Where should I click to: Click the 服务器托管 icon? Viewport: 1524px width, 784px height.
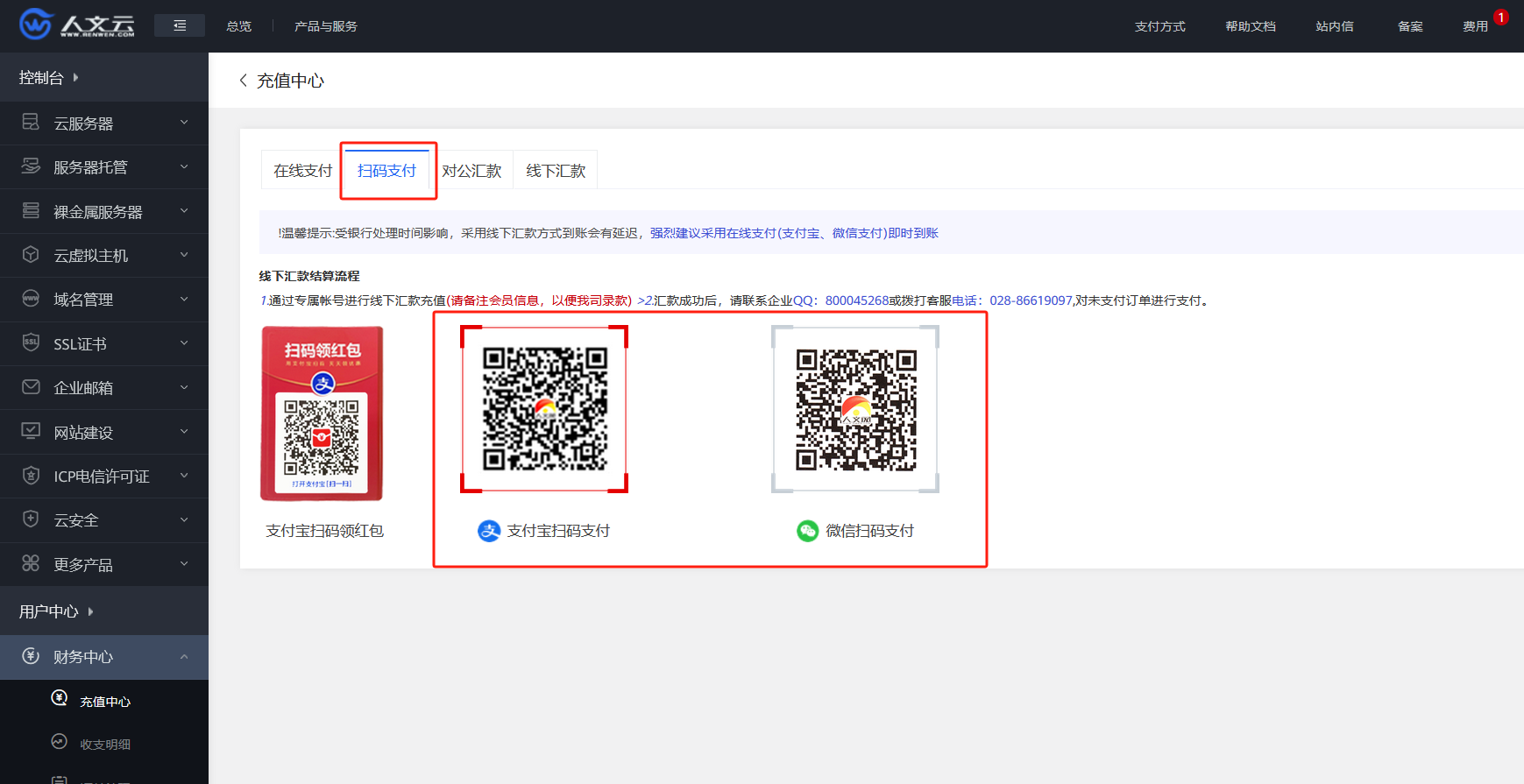[31, 166]
